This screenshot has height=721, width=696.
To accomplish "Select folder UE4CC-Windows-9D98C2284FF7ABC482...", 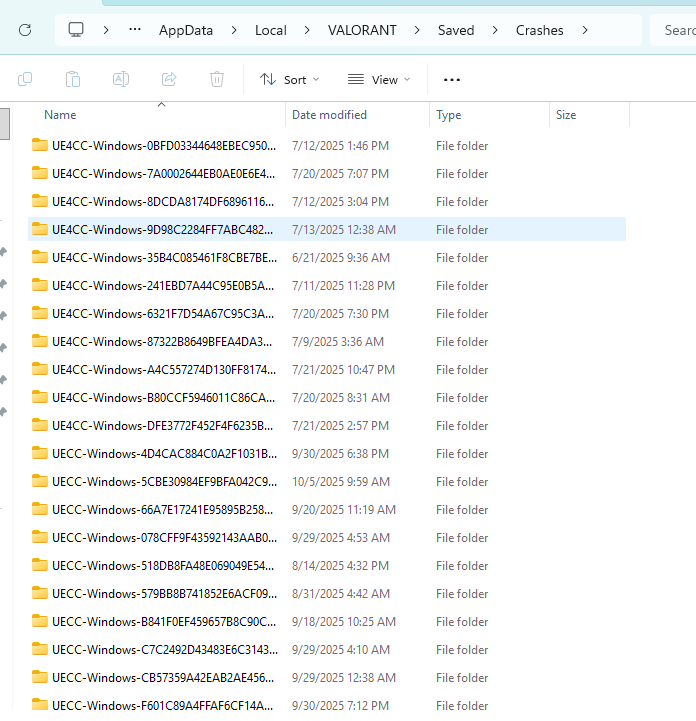I will point(327,229).
